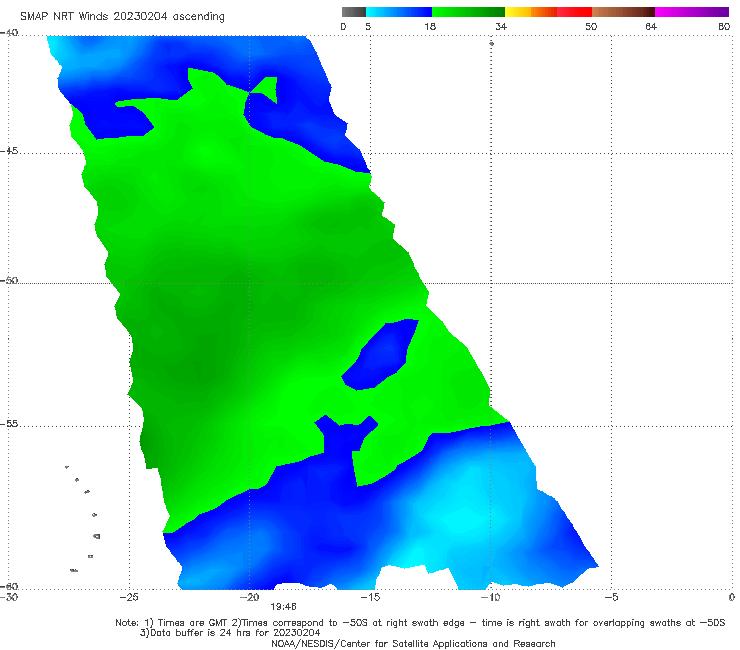This screenshot has height=650, width=740.
Task: Click the longitude axis label "-25"
Action: [129, 598]
